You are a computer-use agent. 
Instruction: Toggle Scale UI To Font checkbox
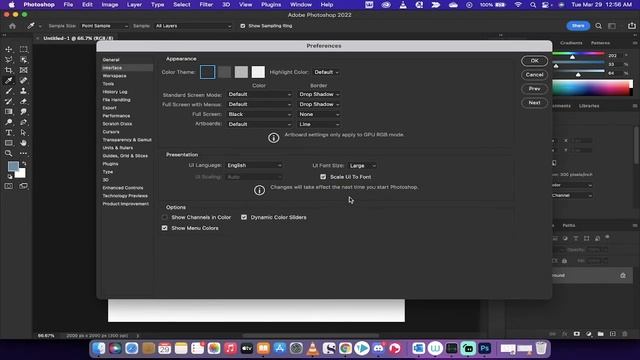pos(323,177)
